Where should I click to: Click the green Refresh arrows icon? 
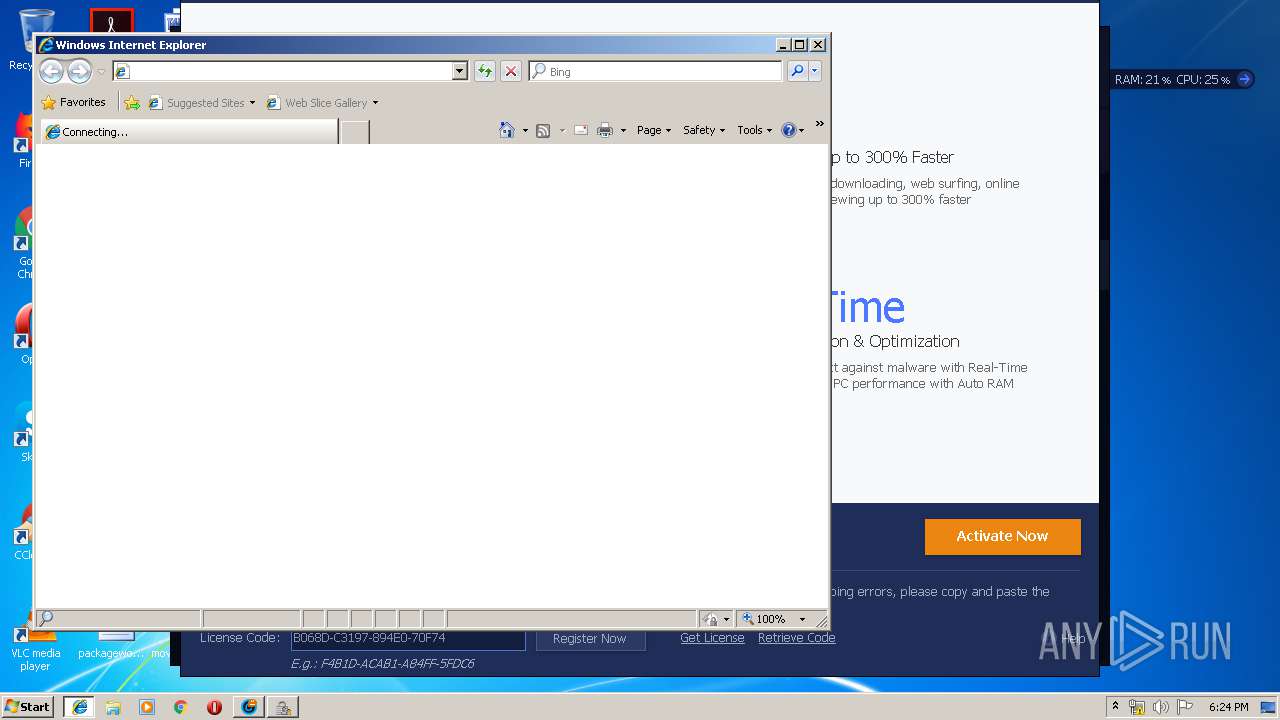(x=485, y=71)
